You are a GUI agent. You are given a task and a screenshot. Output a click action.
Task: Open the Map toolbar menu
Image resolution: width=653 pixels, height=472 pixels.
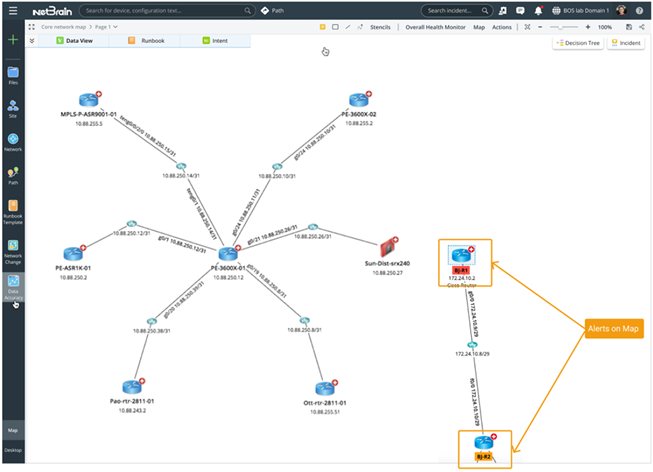[x=479, y=27]
